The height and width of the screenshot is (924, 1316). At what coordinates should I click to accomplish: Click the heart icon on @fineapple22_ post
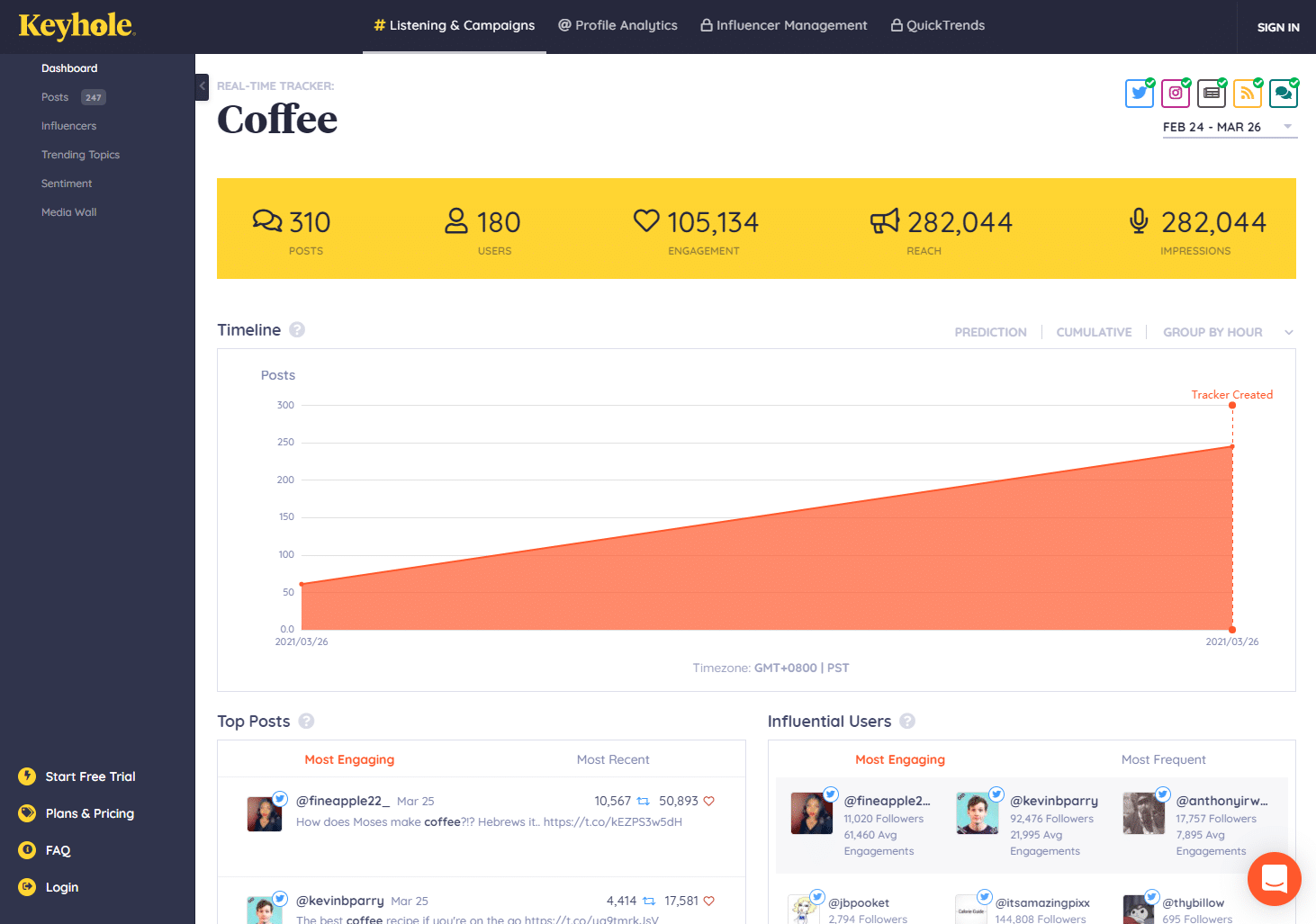tap(708, 801)
